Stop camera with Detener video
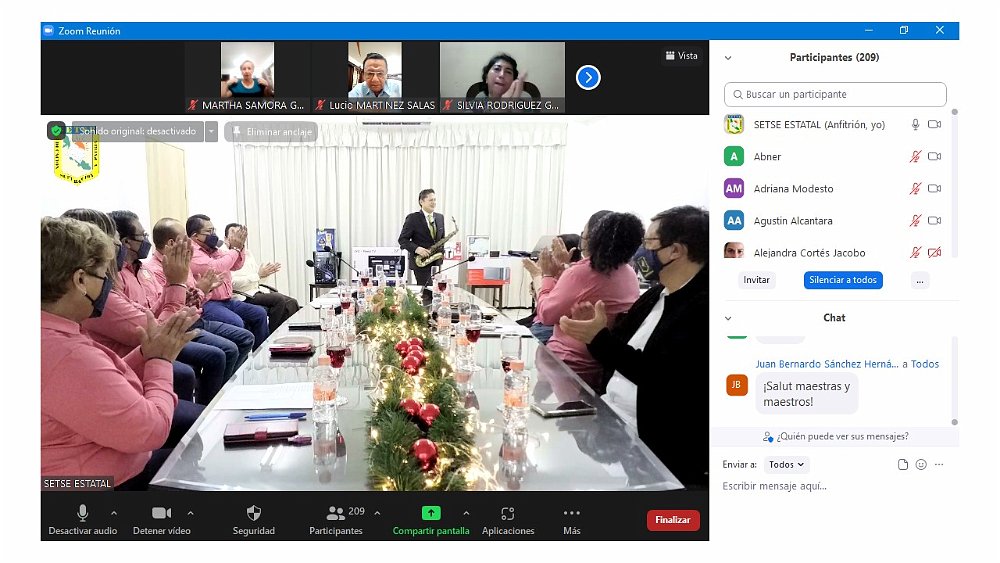1000x563 pixels. tap(161, 513)
